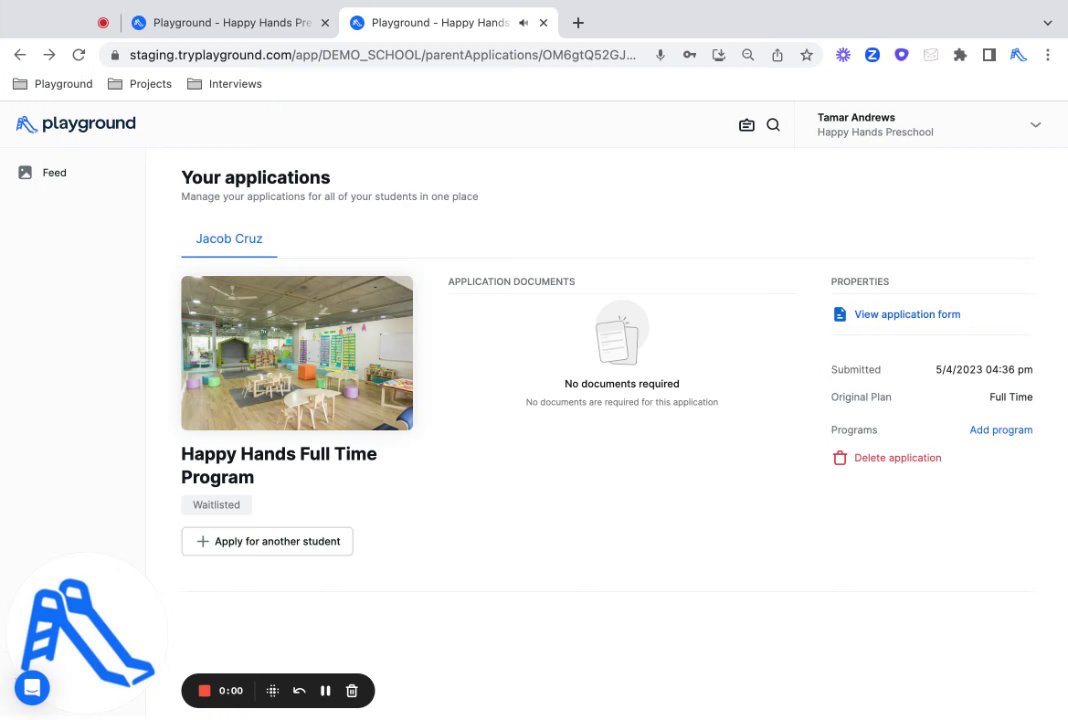This screenshot has width=1068, height=720.
Task: Delete the recording with trash icon
Action: [352, 691]
